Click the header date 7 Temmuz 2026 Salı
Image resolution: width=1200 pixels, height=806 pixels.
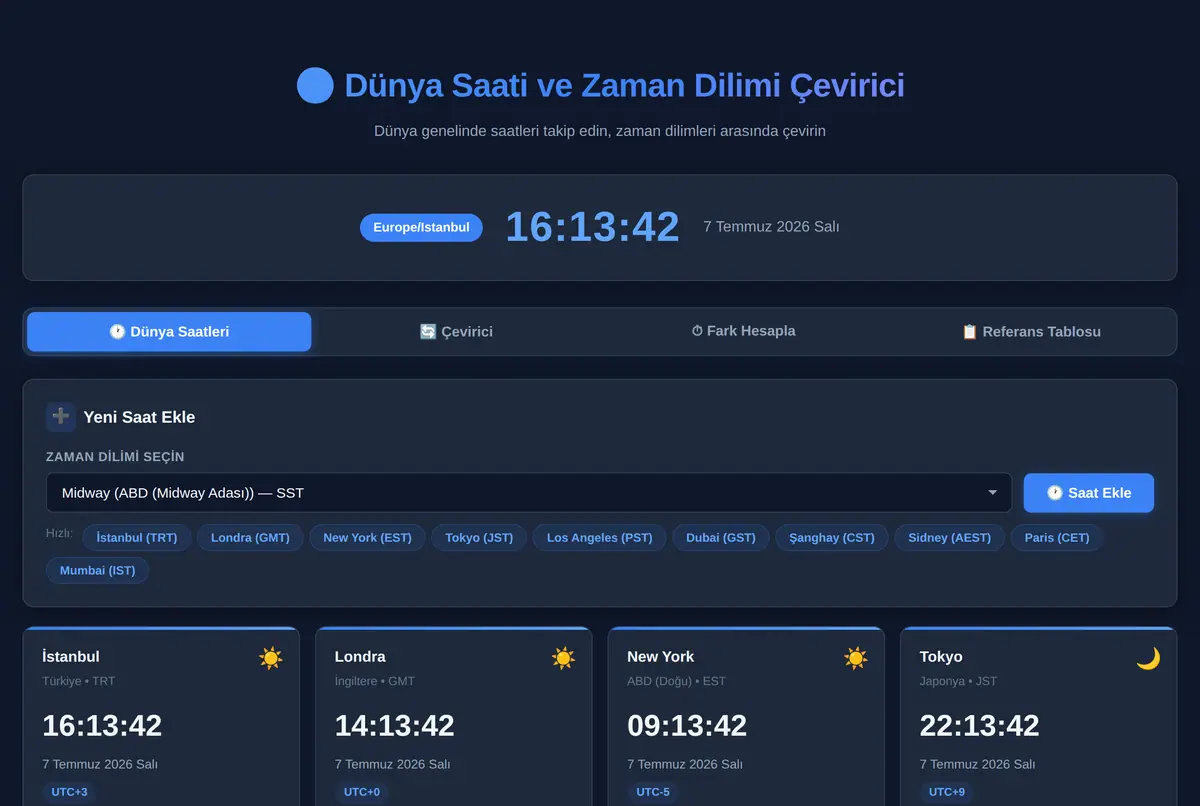point(771,227)
